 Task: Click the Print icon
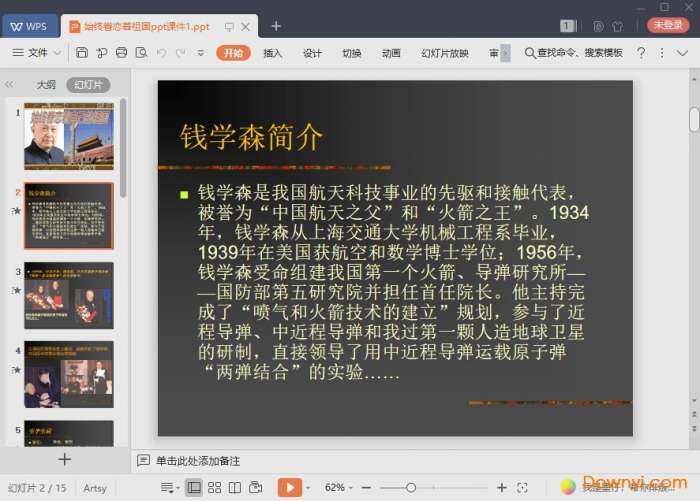tap(121, 53)
